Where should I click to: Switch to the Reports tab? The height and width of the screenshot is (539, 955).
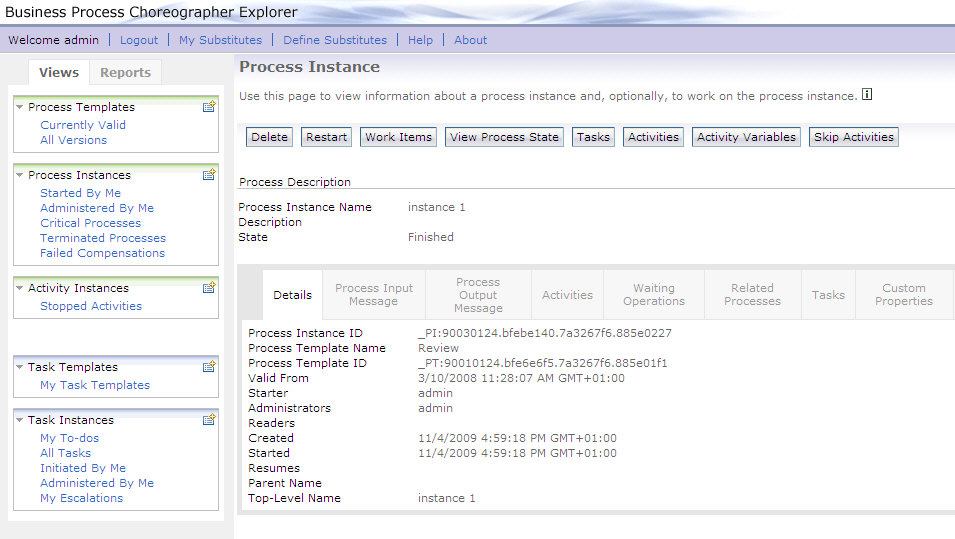click(x=125, y=72)
